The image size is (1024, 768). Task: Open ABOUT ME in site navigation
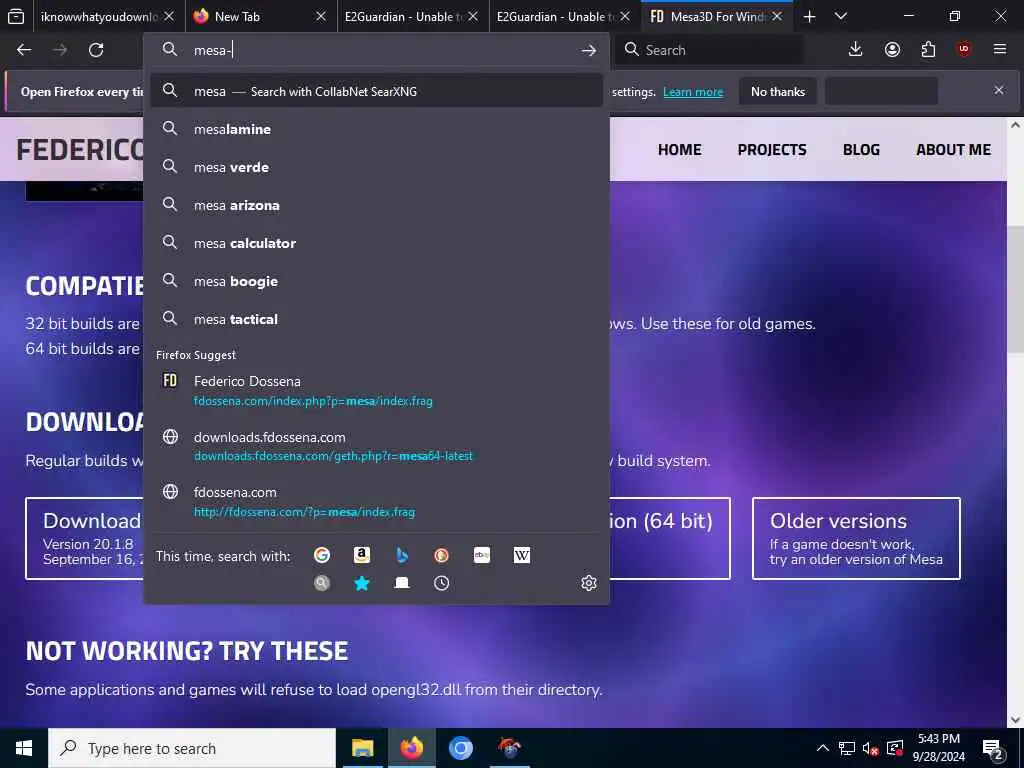(x=953, y=150)
